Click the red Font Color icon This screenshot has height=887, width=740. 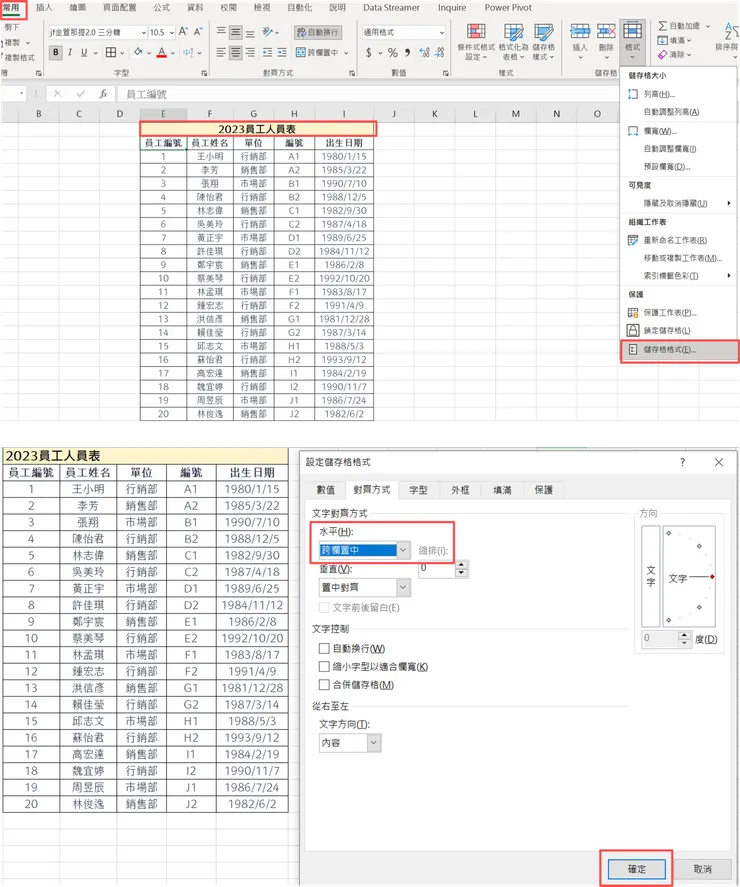[x=162, y=53]
